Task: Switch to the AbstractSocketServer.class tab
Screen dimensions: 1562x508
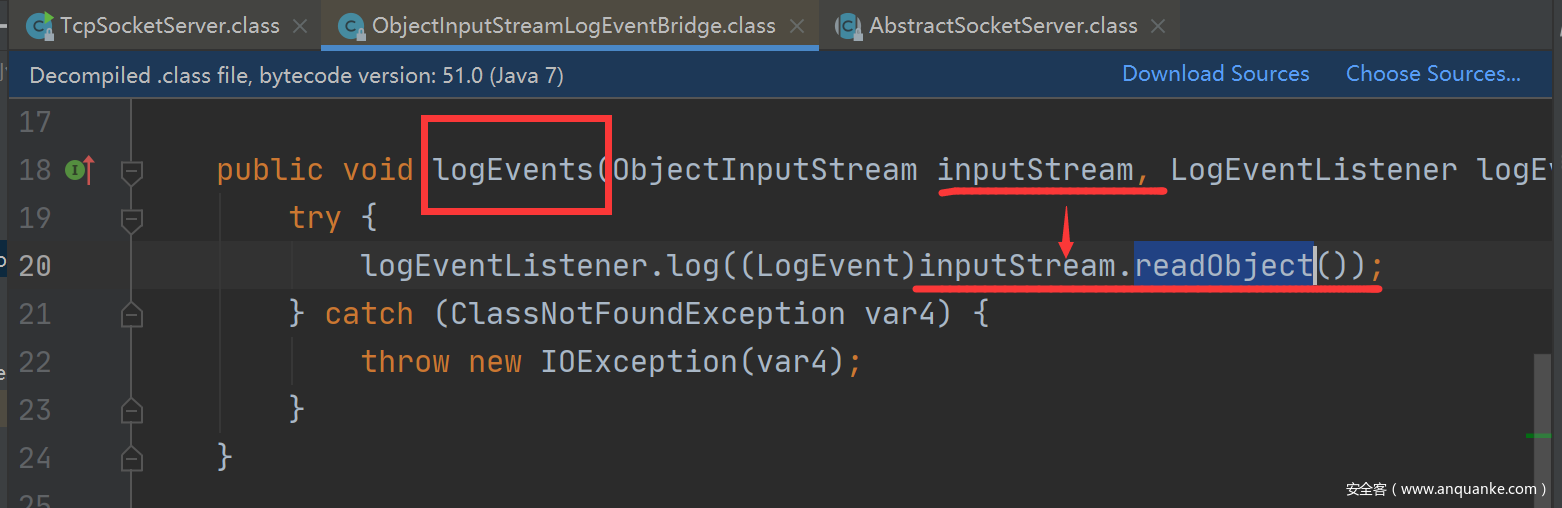Action: pos(1002,26)
